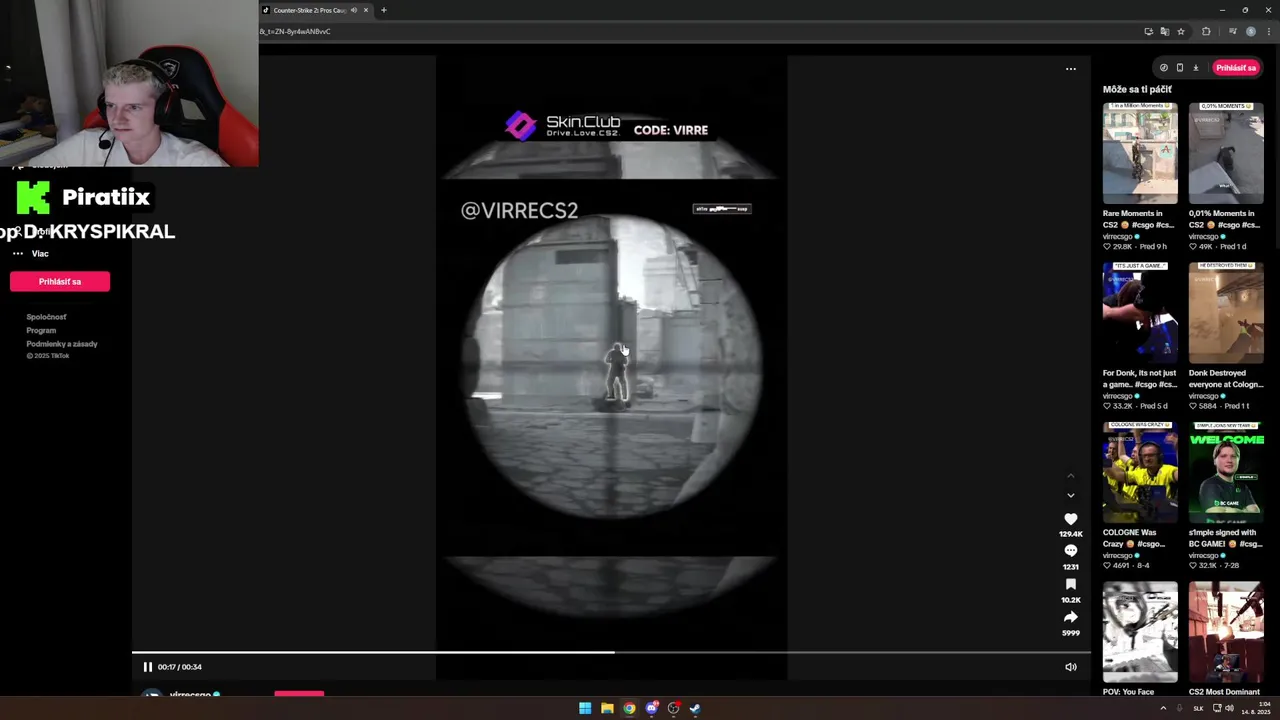
Task: Open the Rare Moments in CS2 thumbnail
Action: 1140,153
